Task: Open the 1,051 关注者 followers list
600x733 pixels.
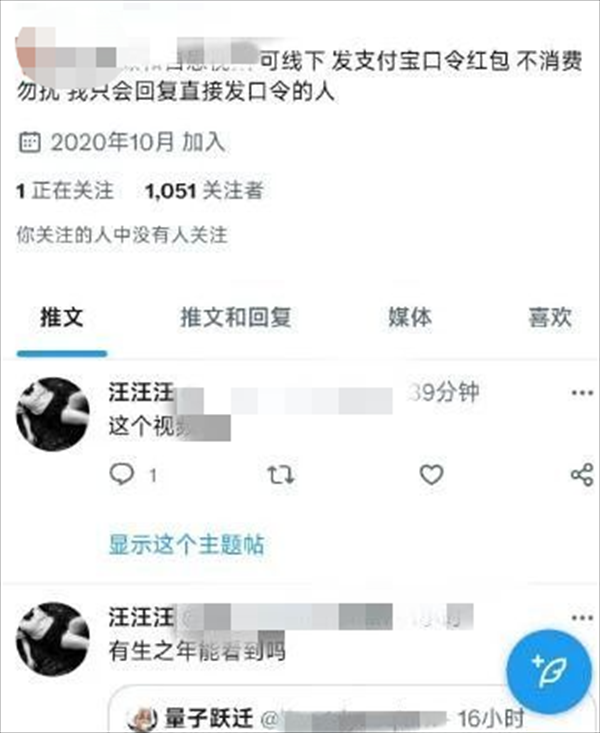Action: tap(204, 191)
